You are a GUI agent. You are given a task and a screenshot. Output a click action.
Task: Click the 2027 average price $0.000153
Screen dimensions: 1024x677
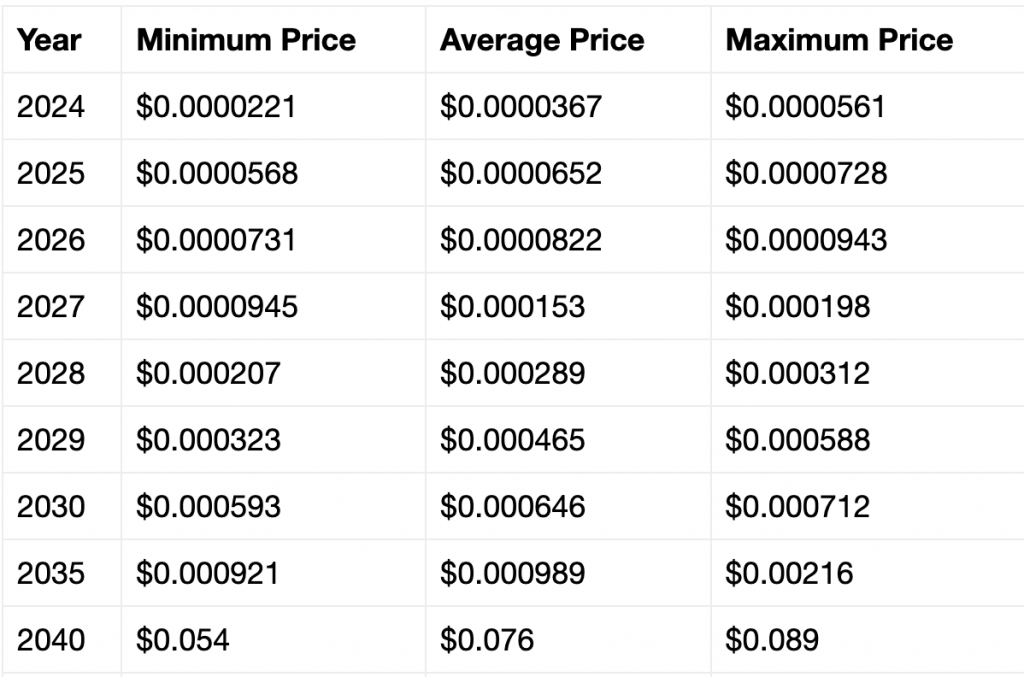pos(512,306)
